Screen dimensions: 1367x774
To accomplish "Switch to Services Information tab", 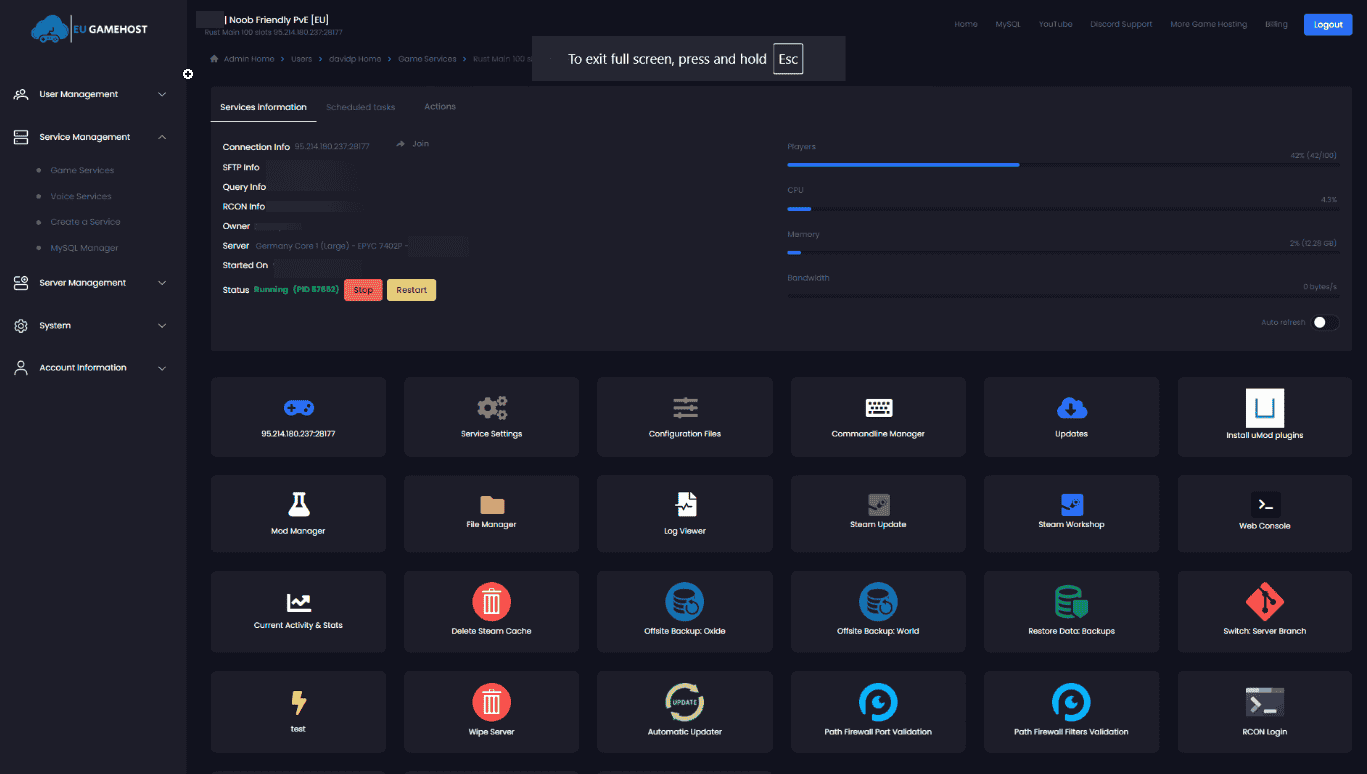I will pyautogui.click(x=263, y=107).
